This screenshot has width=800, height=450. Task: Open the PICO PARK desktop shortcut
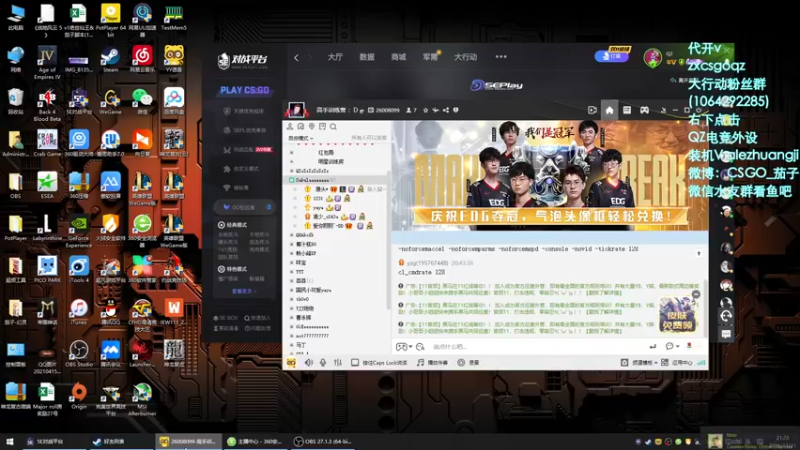[47, 269]
